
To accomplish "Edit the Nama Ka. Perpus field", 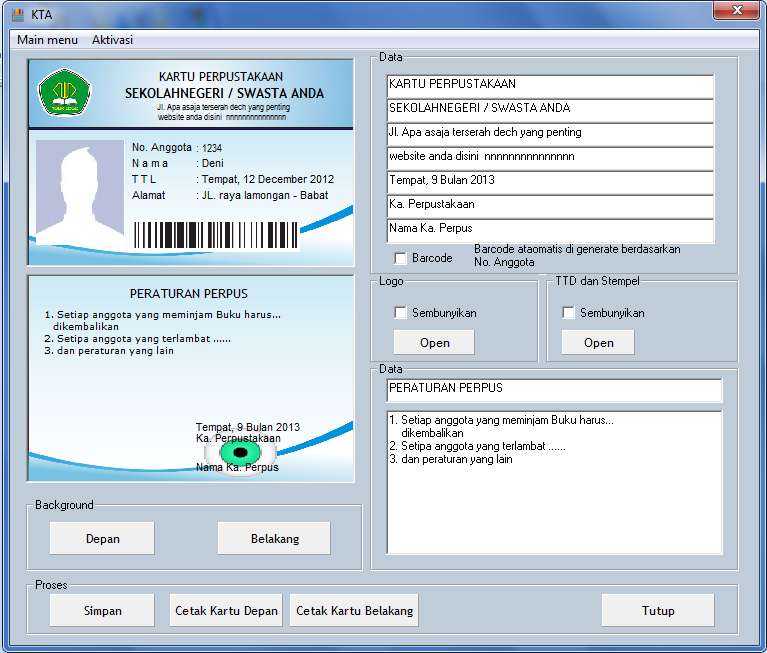I will 550,230.
